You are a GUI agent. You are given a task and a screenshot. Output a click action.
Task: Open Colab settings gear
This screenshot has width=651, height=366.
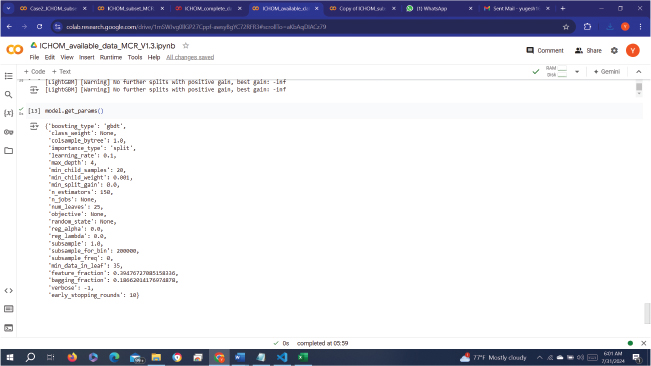pyautogui.click(x=614, y=51)
